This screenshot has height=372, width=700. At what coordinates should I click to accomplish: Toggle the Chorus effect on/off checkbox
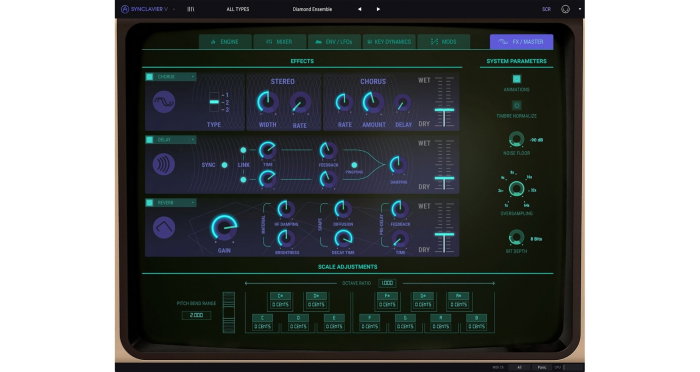coord(150,77)
